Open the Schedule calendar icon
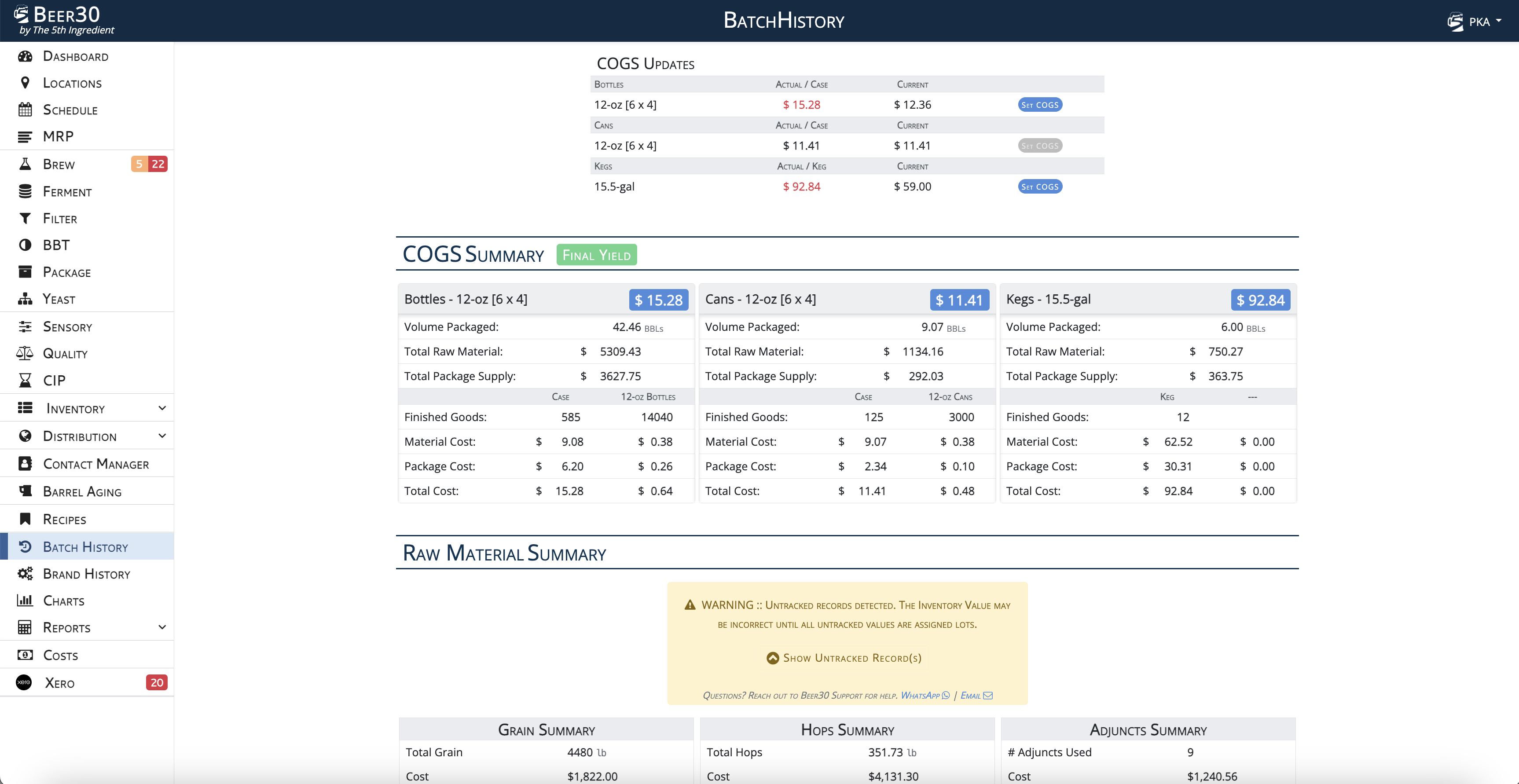 [25, 110]
